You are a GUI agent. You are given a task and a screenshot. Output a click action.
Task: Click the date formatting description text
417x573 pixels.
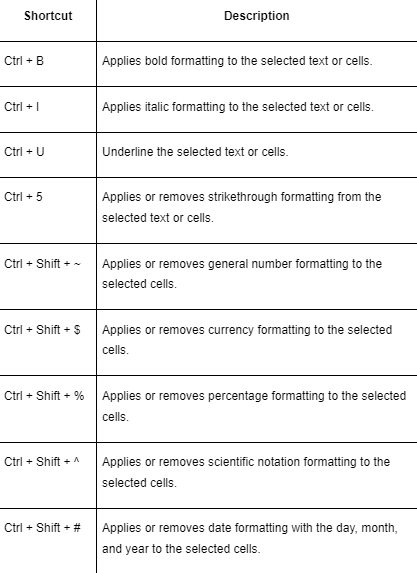pyautogui.click(x=250, y=538)
